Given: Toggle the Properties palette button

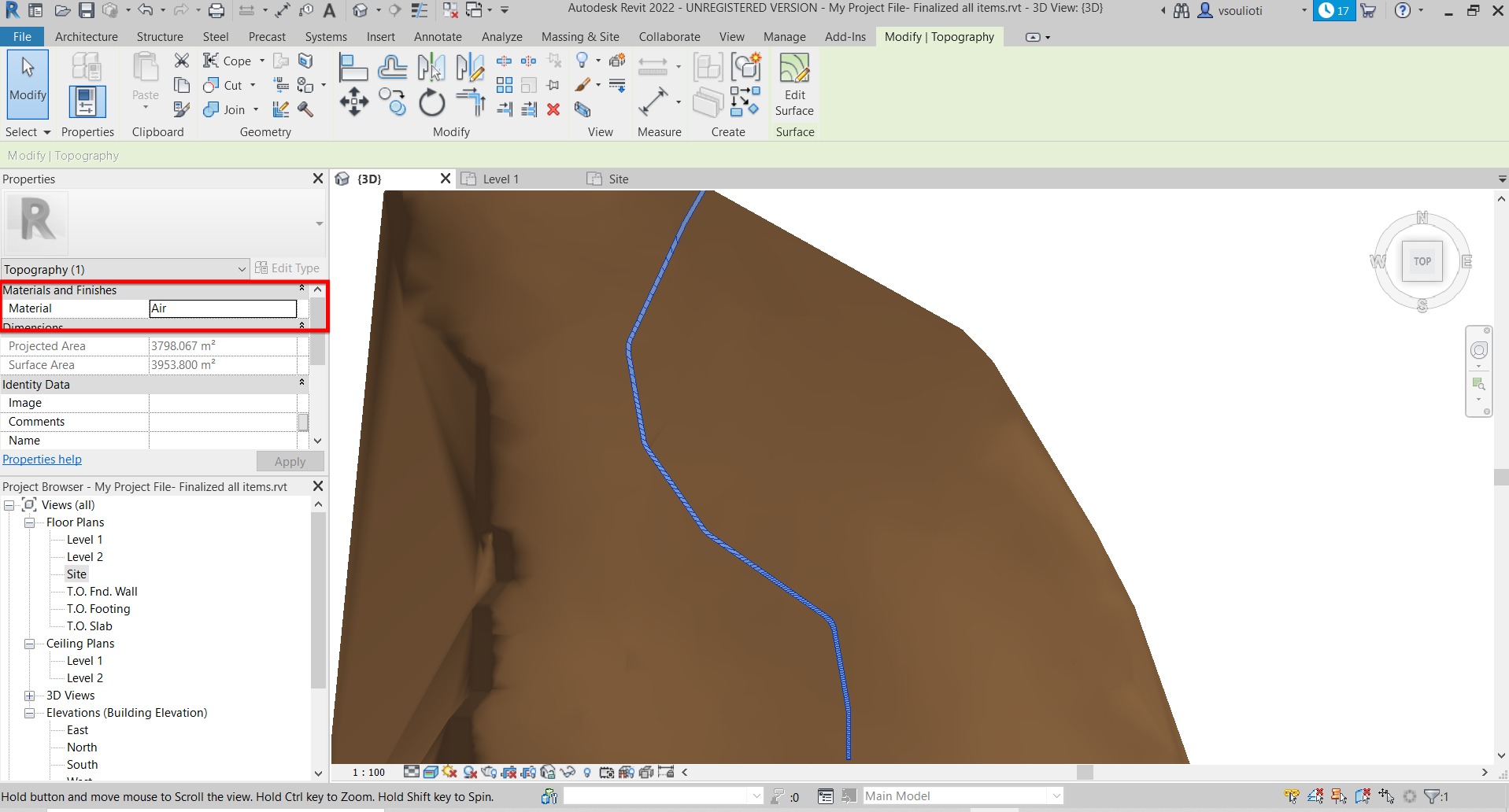Looking at the screenshot, I should pos(87,102).
